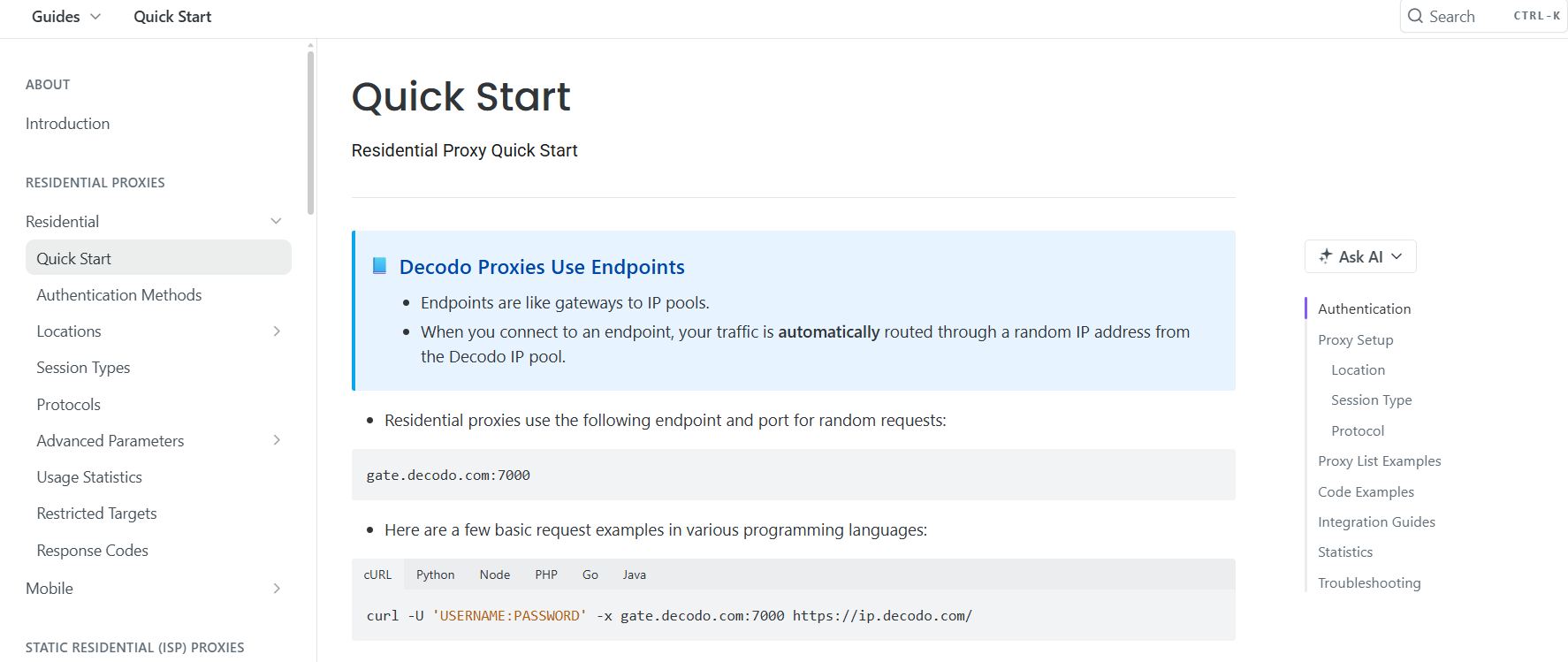Image resolution: width=1568 pixels, height=662 pixels.
Task: Open the Restricted Targets page
Action: pyautogui.click(x=96, y=514)
